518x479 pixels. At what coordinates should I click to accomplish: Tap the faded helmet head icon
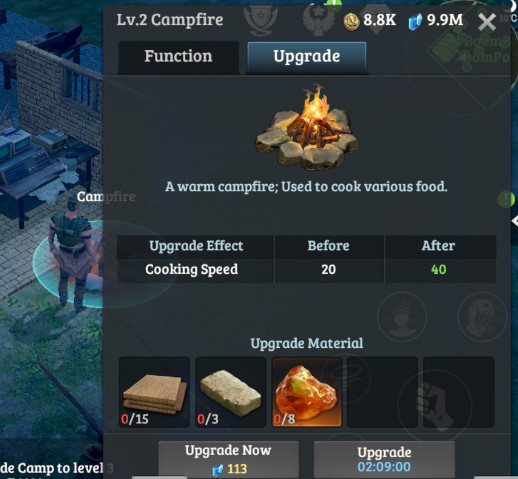(482, 317)
